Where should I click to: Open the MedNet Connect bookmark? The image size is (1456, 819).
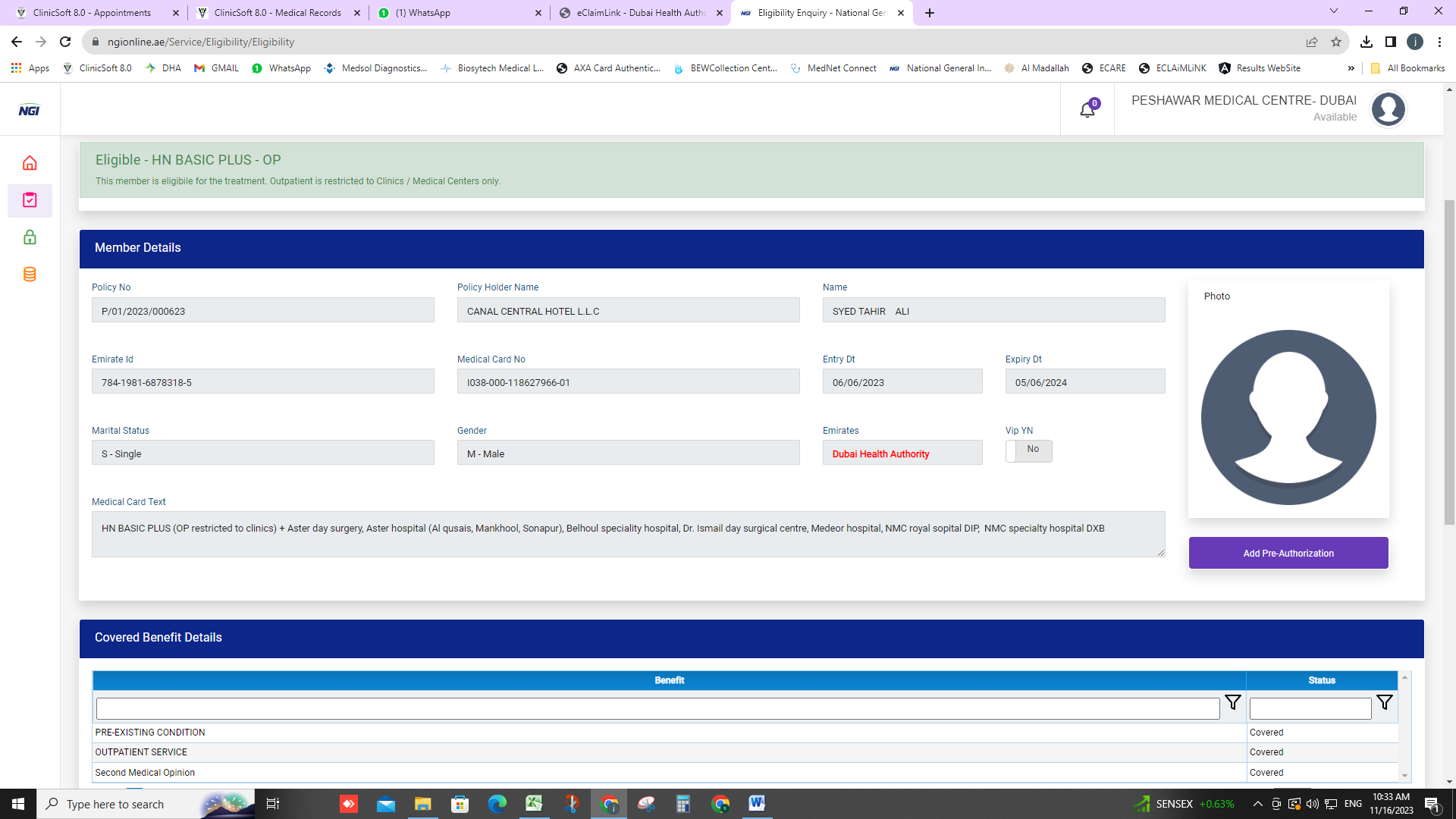[x=833, y=68]
